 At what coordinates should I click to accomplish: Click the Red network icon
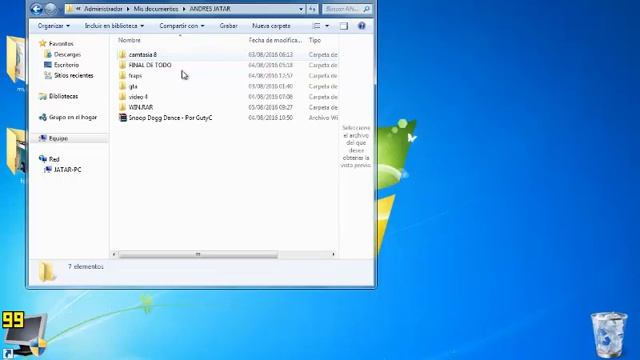[42, 159]
